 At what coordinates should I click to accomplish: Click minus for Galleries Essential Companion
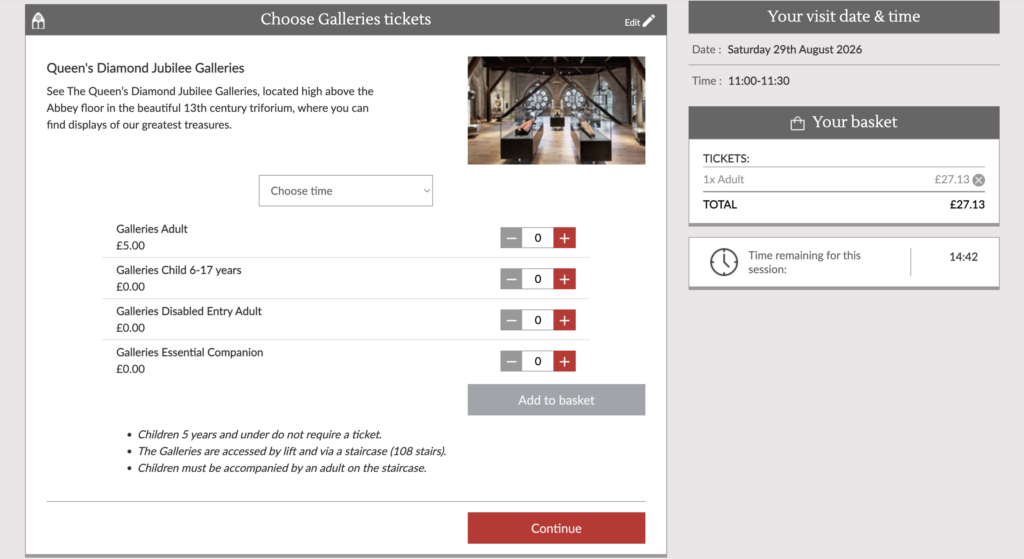pyautogui.click(x=511, y=361)
